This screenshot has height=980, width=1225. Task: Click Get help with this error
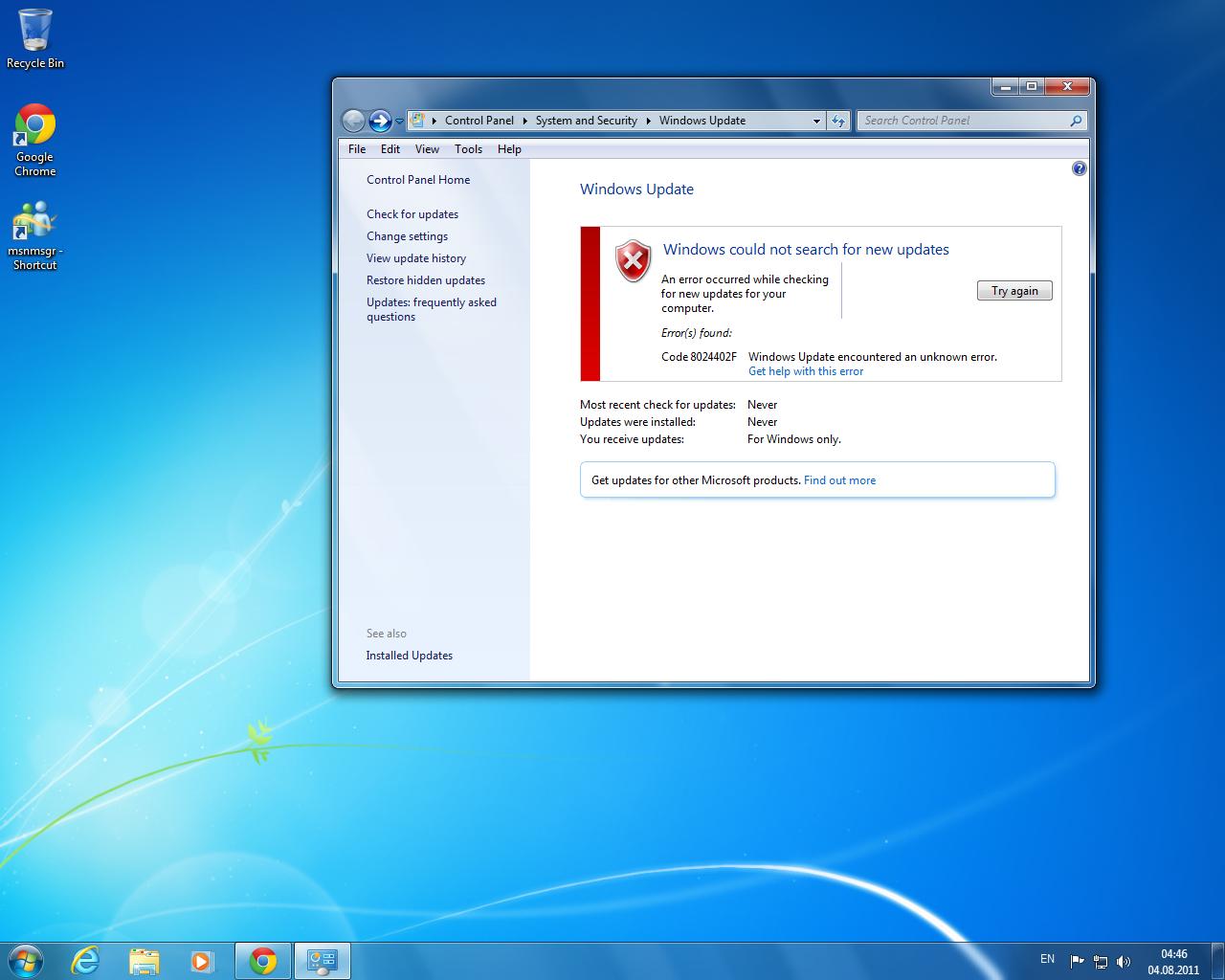tap(806, 371)
